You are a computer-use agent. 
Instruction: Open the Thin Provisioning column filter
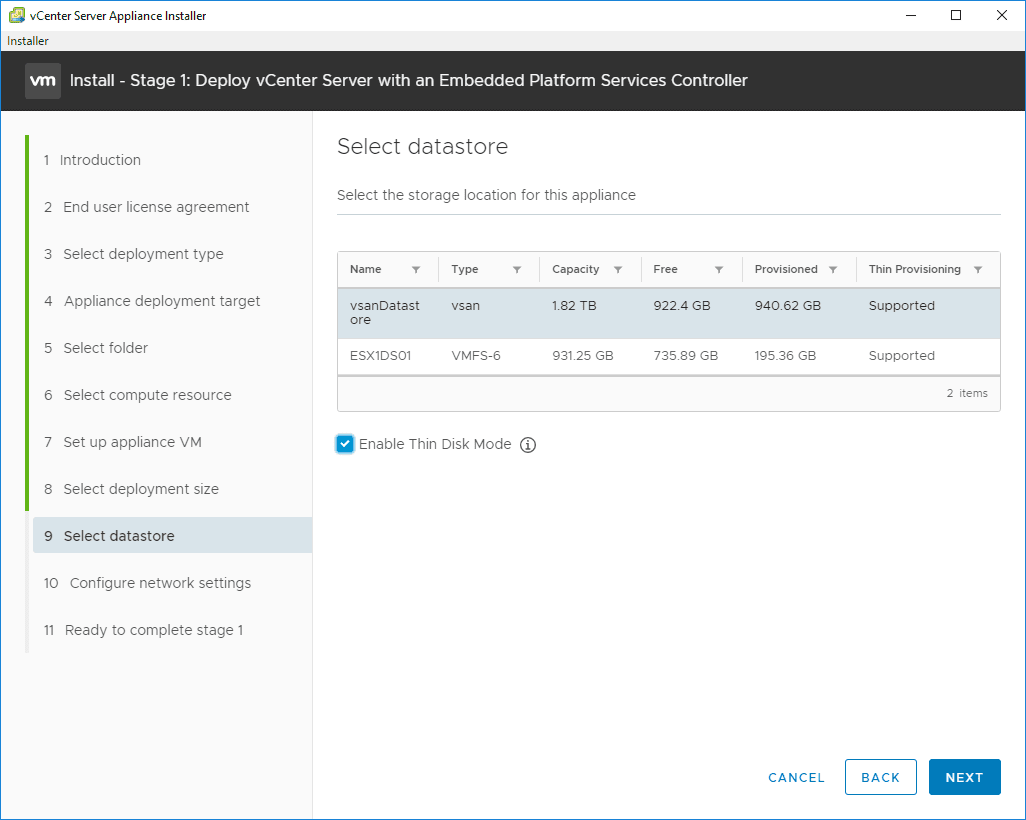pyautogui.click(x=978, y=270)
